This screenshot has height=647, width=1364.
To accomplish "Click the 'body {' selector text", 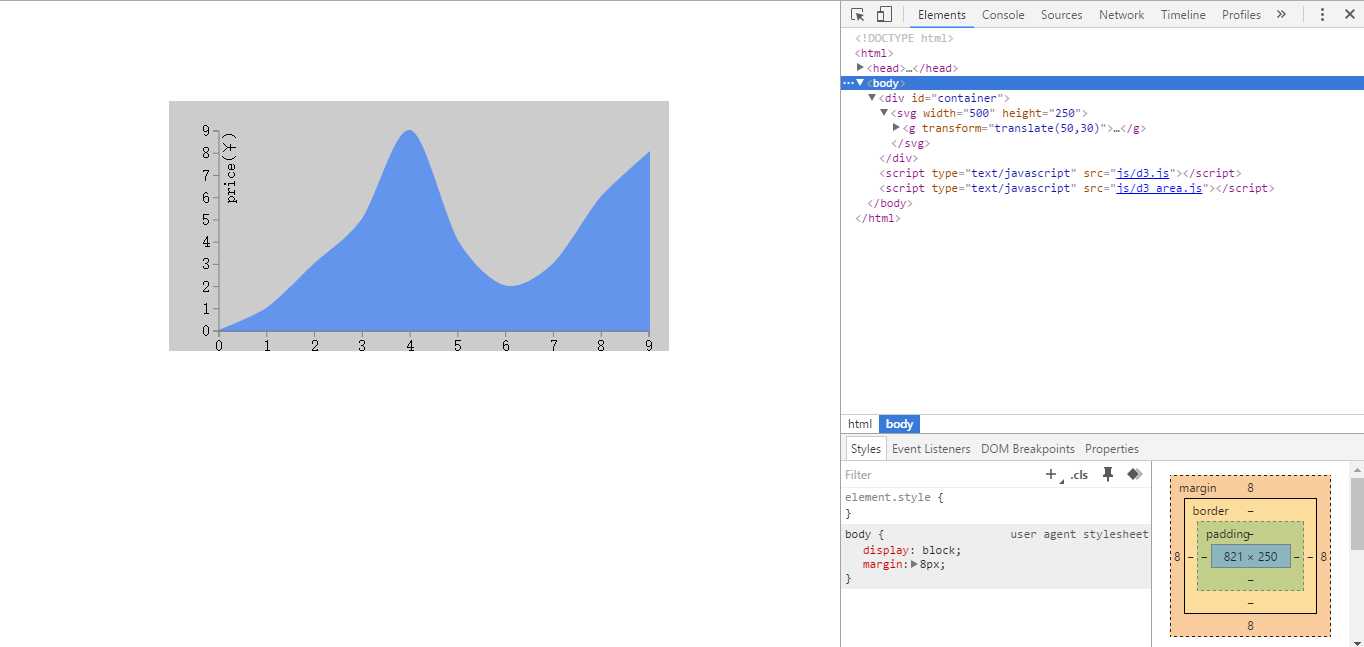I will point(864,534).
